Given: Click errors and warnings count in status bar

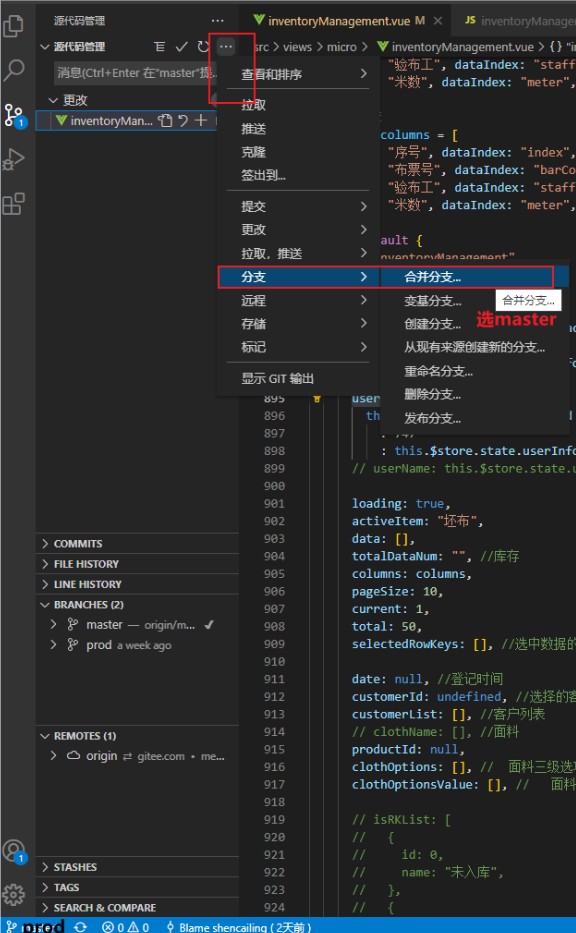Looking at the screenshot, I should [x=125, y=926].
